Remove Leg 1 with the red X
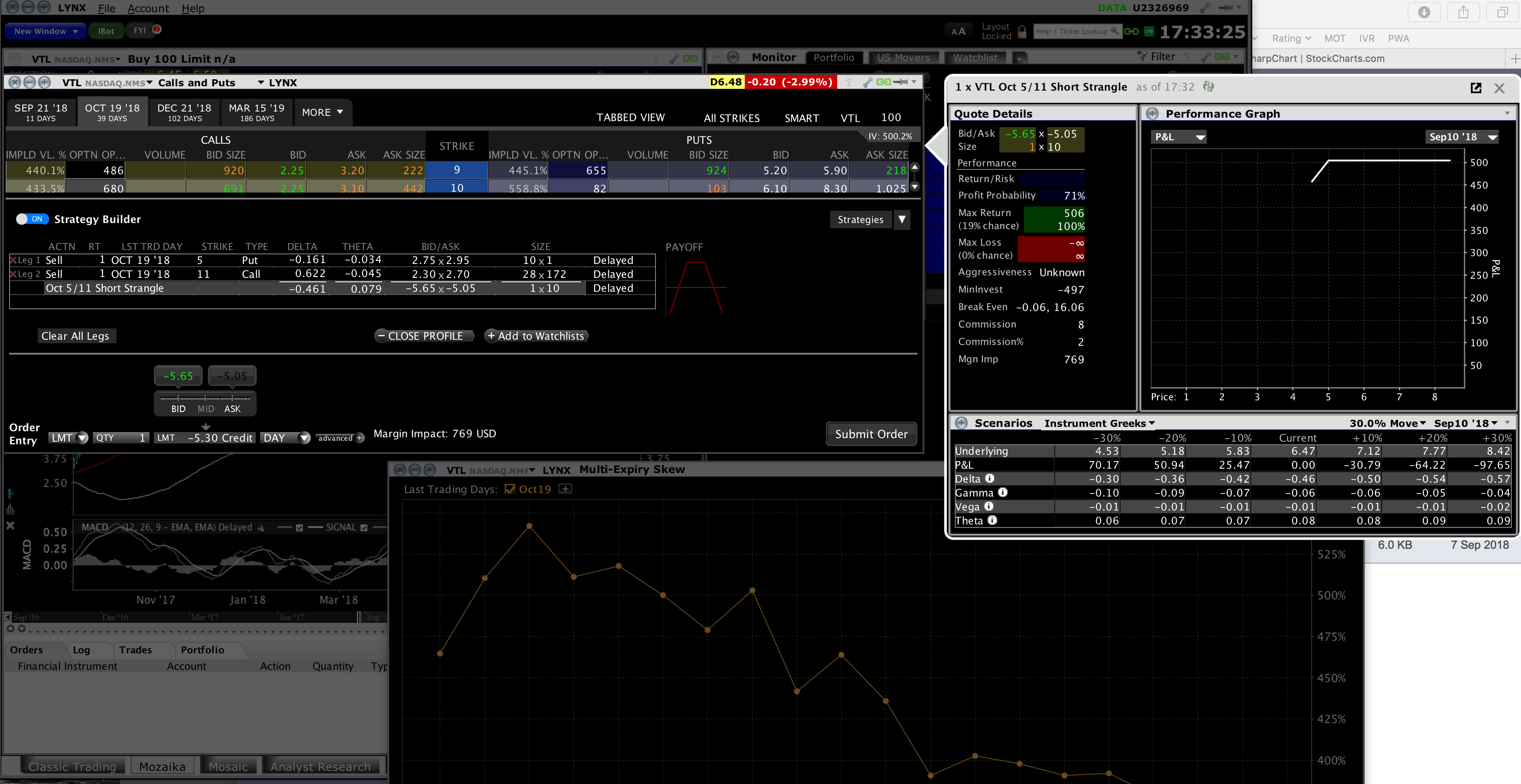Image resolution: width=1521 pixels, height=784 pixels. (13, 260)
